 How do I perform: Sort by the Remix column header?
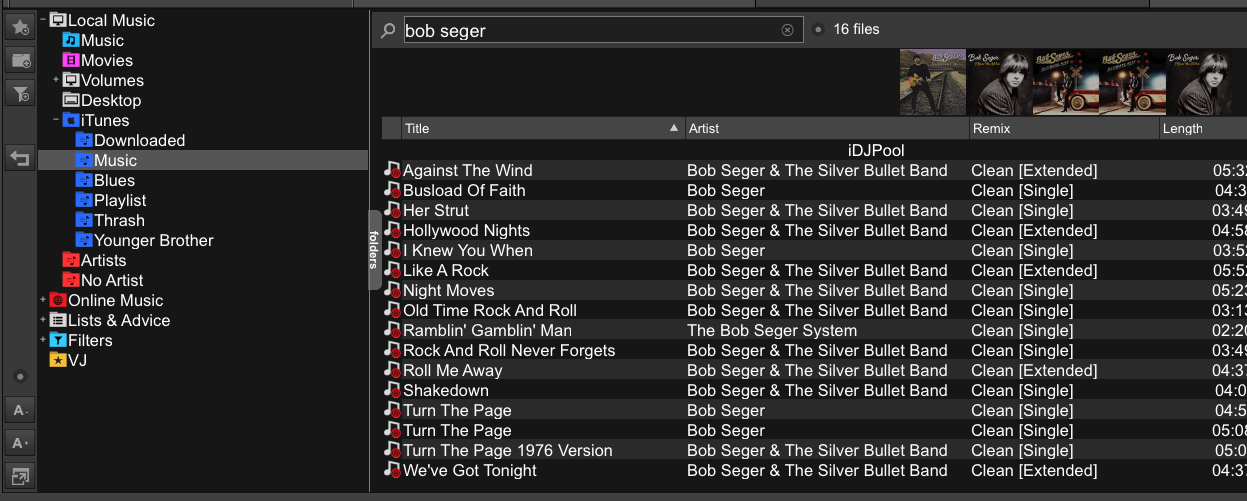1063,128
